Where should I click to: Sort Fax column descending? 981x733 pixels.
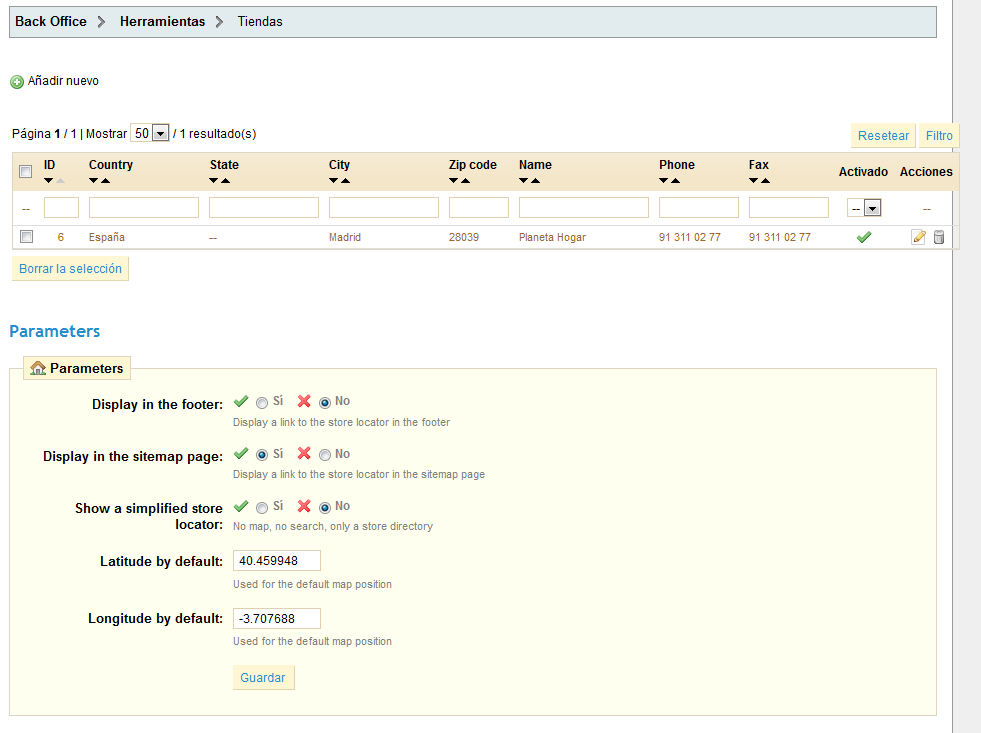(x=754, y=181)
